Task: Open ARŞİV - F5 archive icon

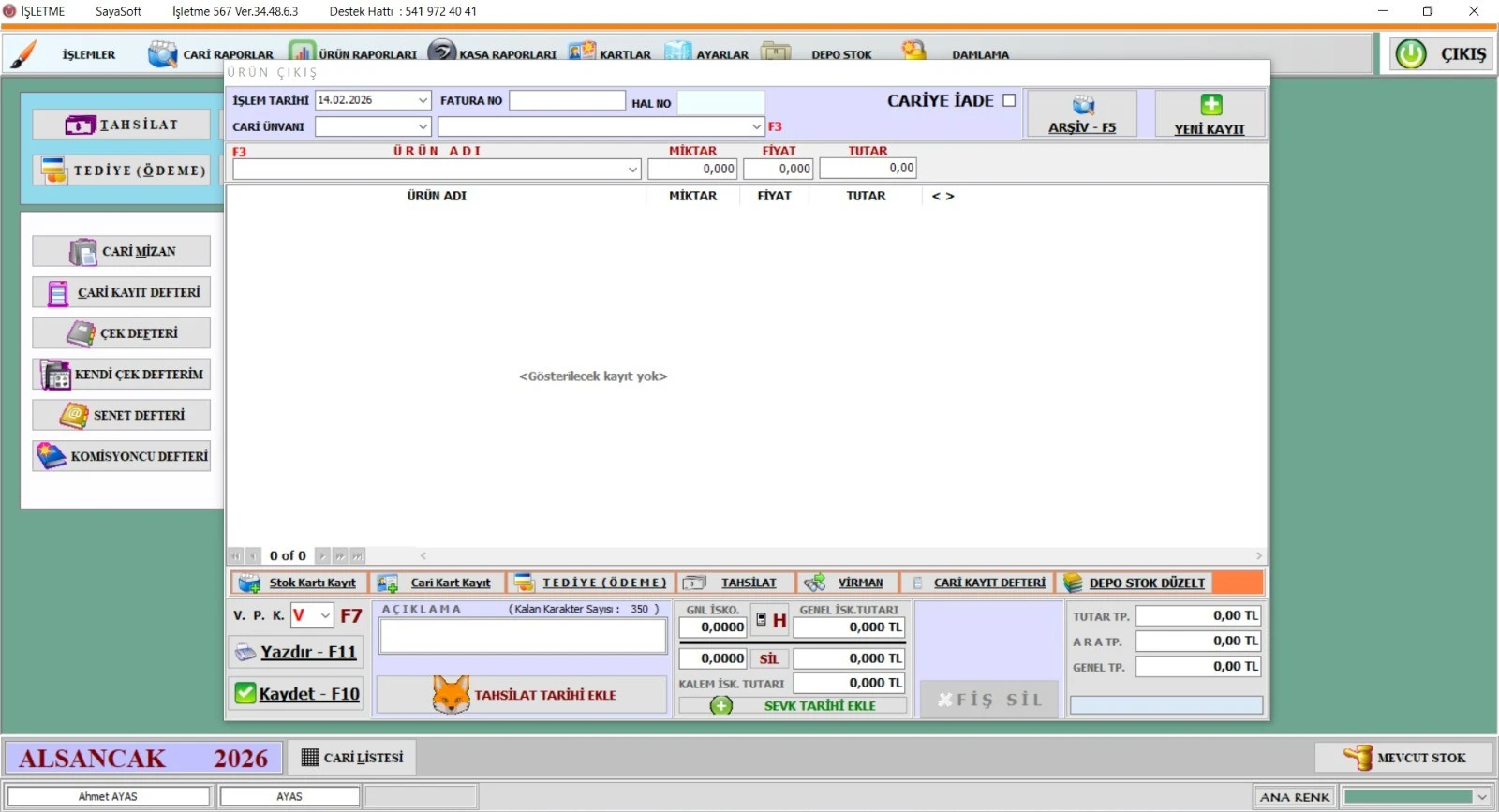Action: (1082, 106)
